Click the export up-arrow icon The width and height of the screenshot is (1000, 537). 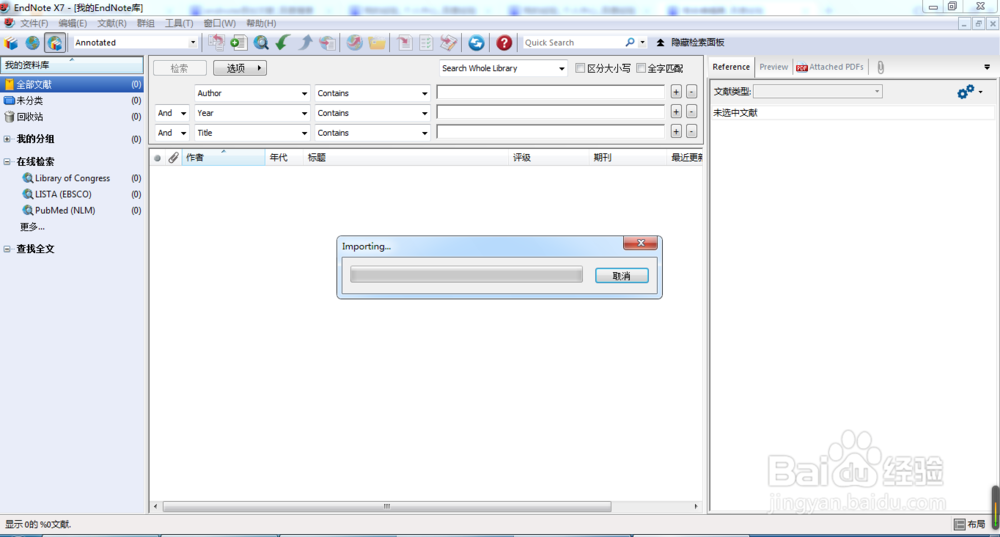coord(305,43)
